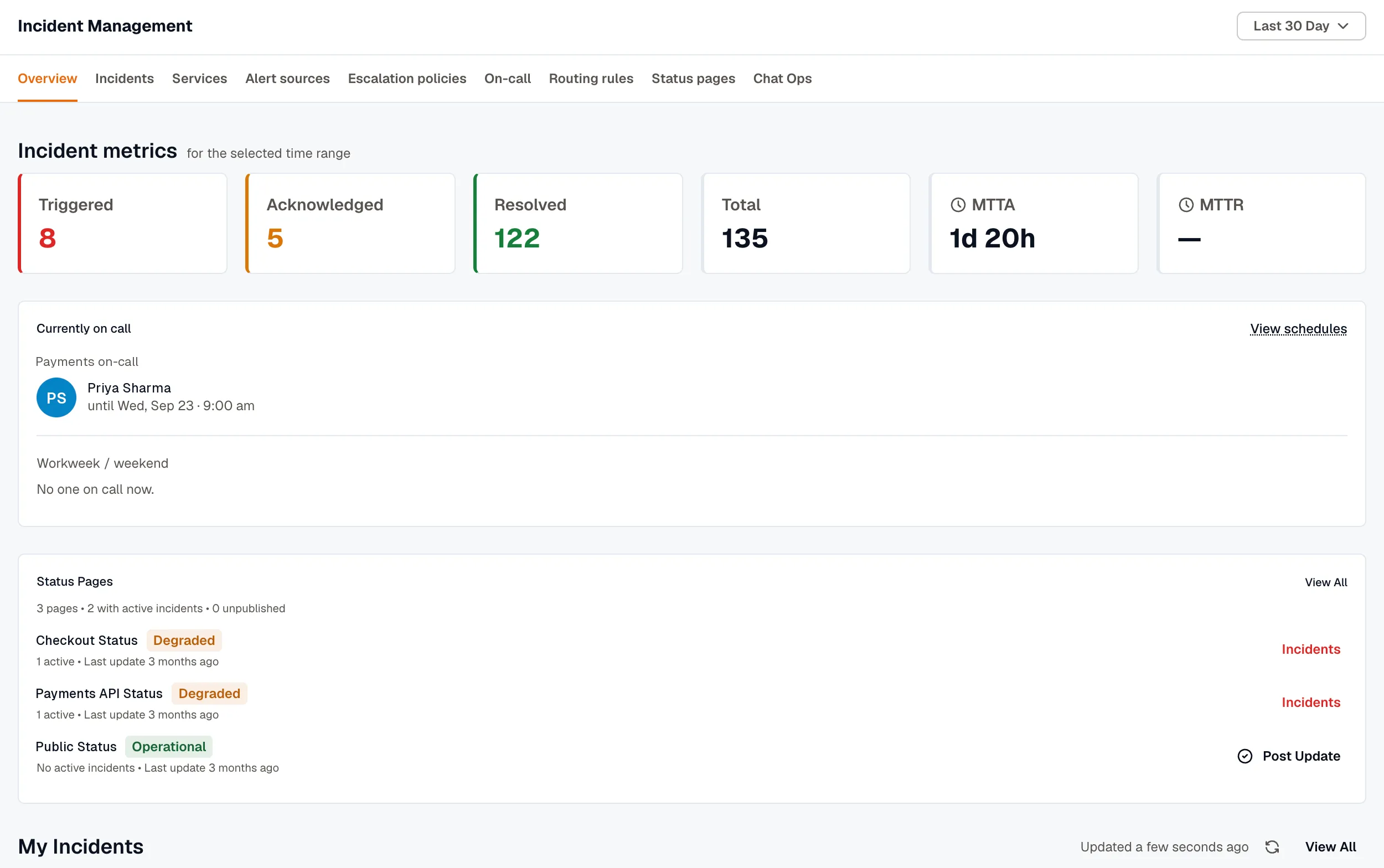Open Incidents link for Payments API Status
1384x868 pixels.
pyautogui.click(x=1310, y=702)
